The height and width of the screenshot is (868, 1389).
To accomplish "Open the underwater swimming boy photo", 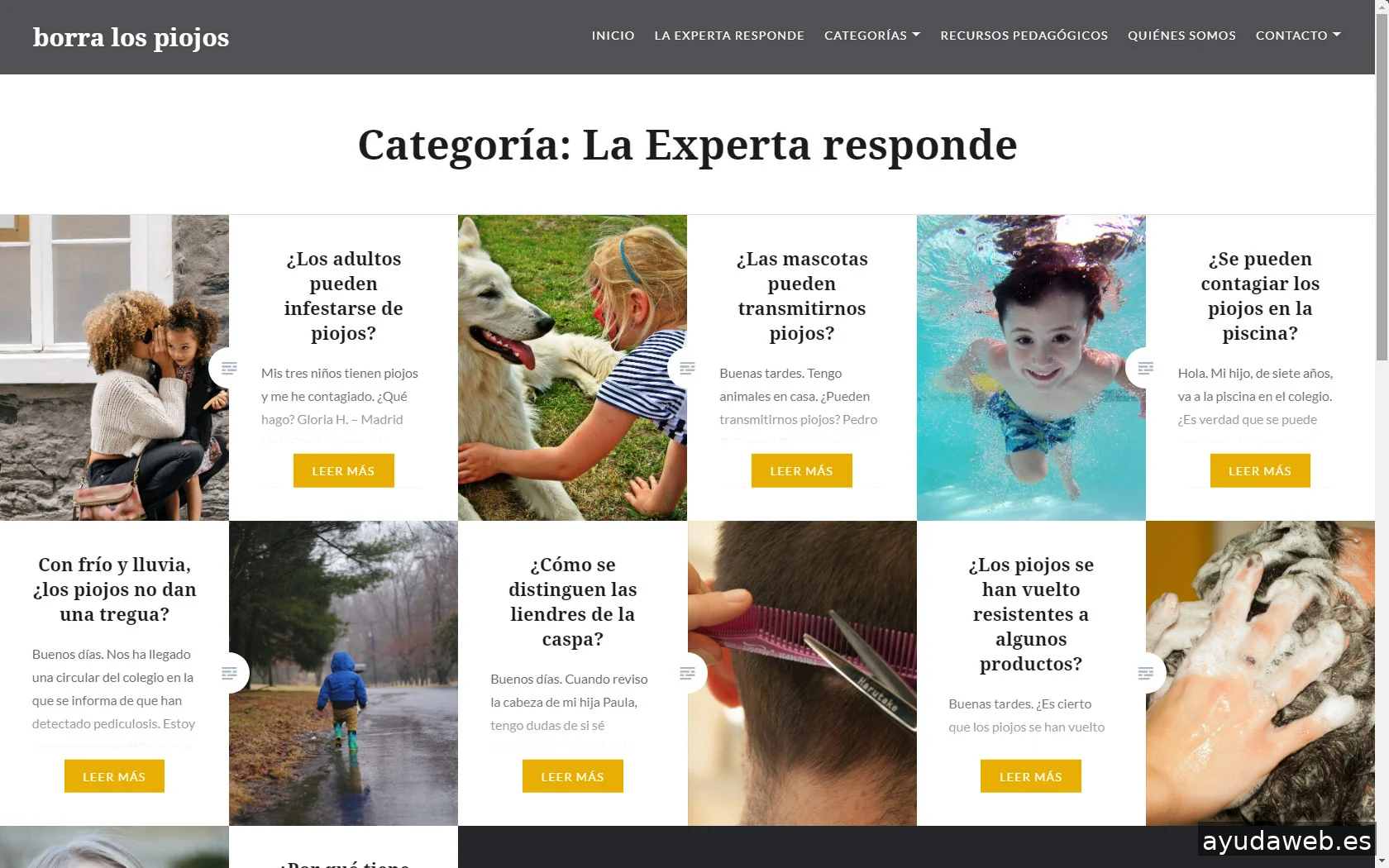I will click(x=1031, y=368).
